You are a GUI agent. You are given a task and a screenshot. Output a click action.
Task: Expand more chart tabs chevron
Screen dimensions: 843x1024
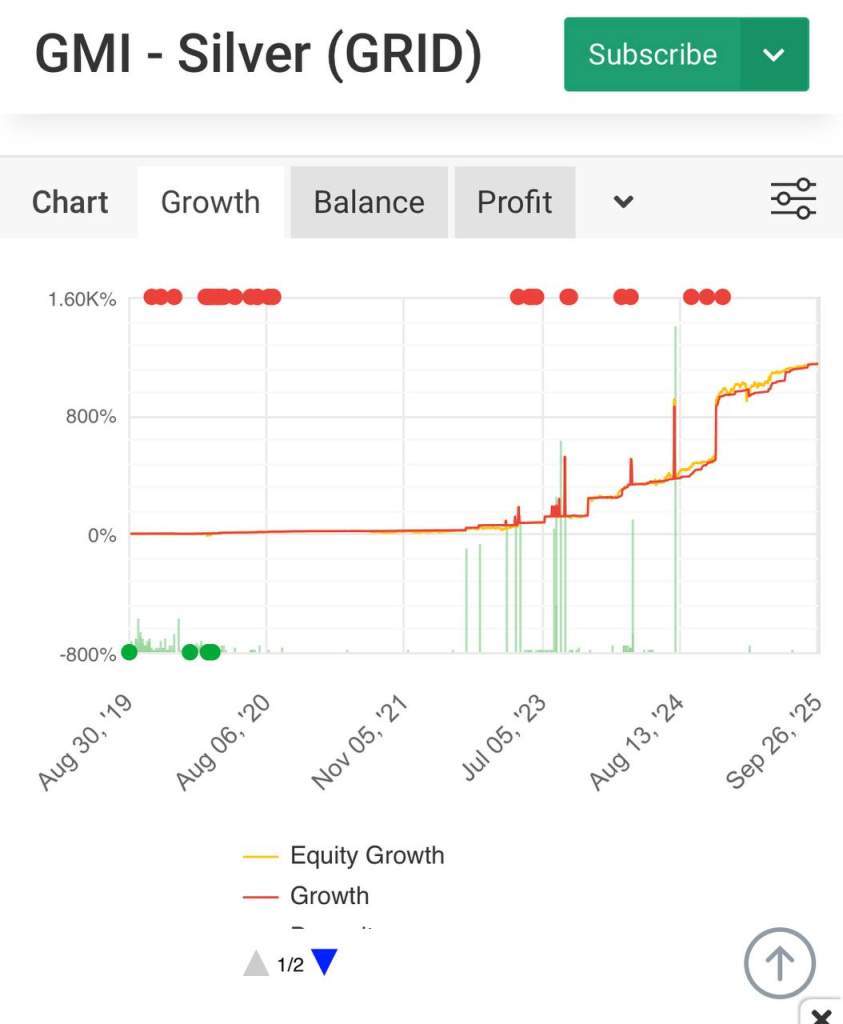tap(623, 202)
